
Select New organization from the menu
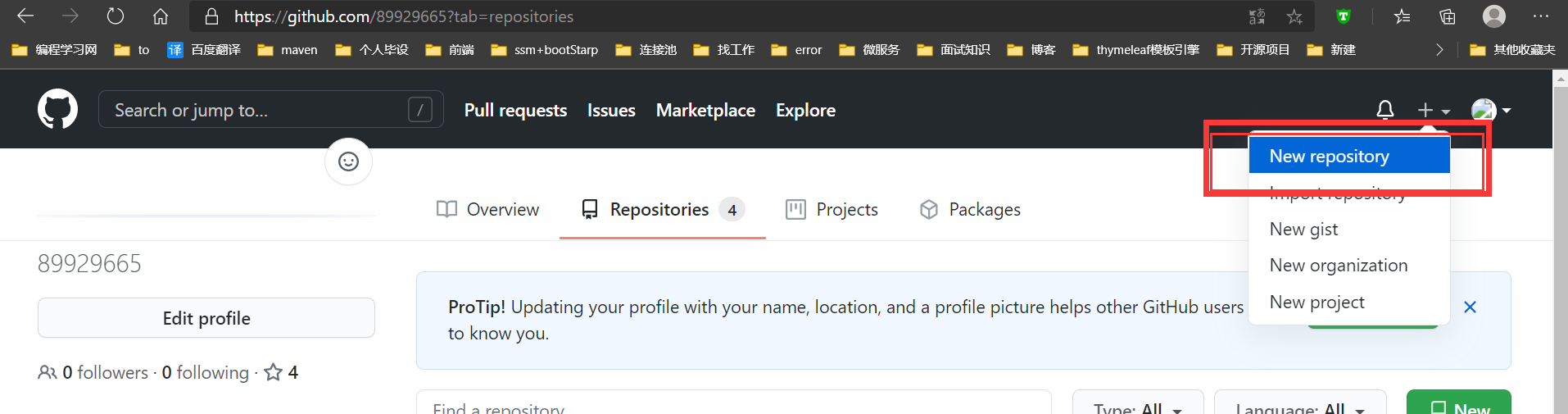[x=1349, y=266]
